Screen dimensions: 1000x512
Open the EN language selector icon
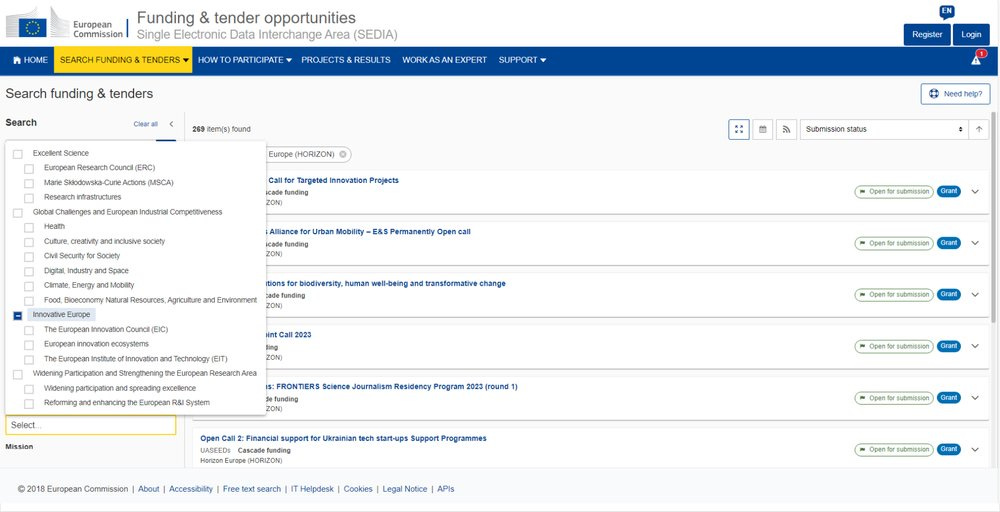point(946,11)
